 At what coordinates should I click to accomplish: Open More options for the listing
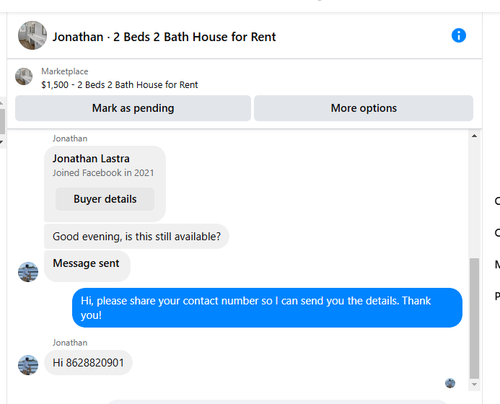(x=363, y=108)
